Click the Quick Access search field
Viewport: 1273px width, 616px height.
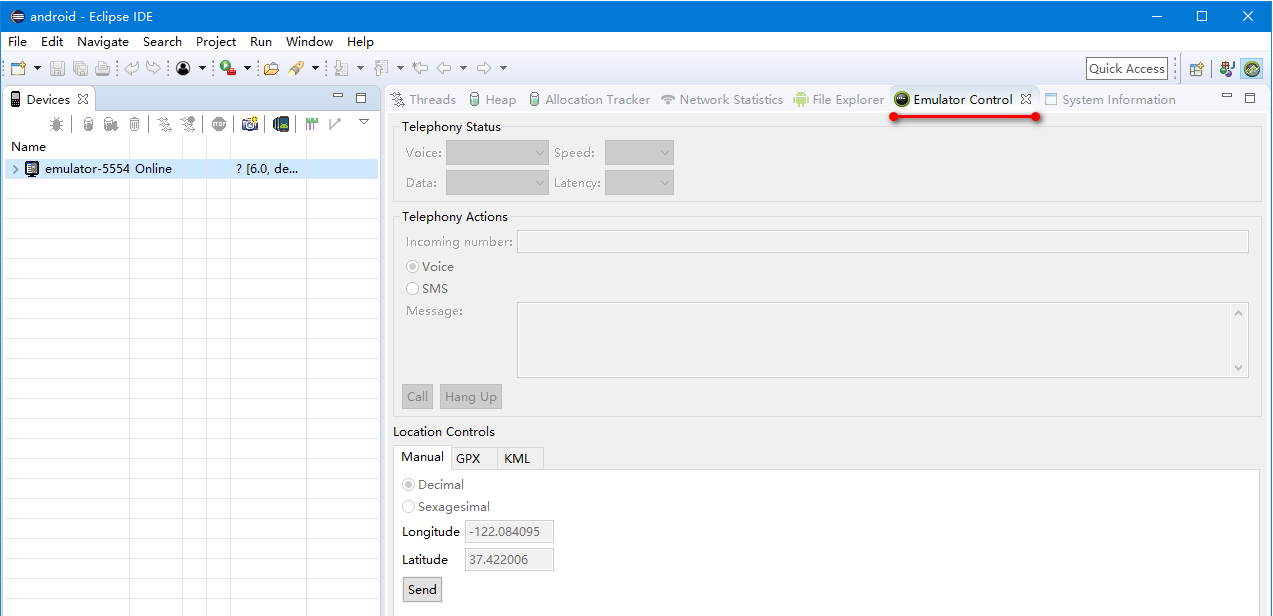pyautogui.click(x=1127, y=69)
